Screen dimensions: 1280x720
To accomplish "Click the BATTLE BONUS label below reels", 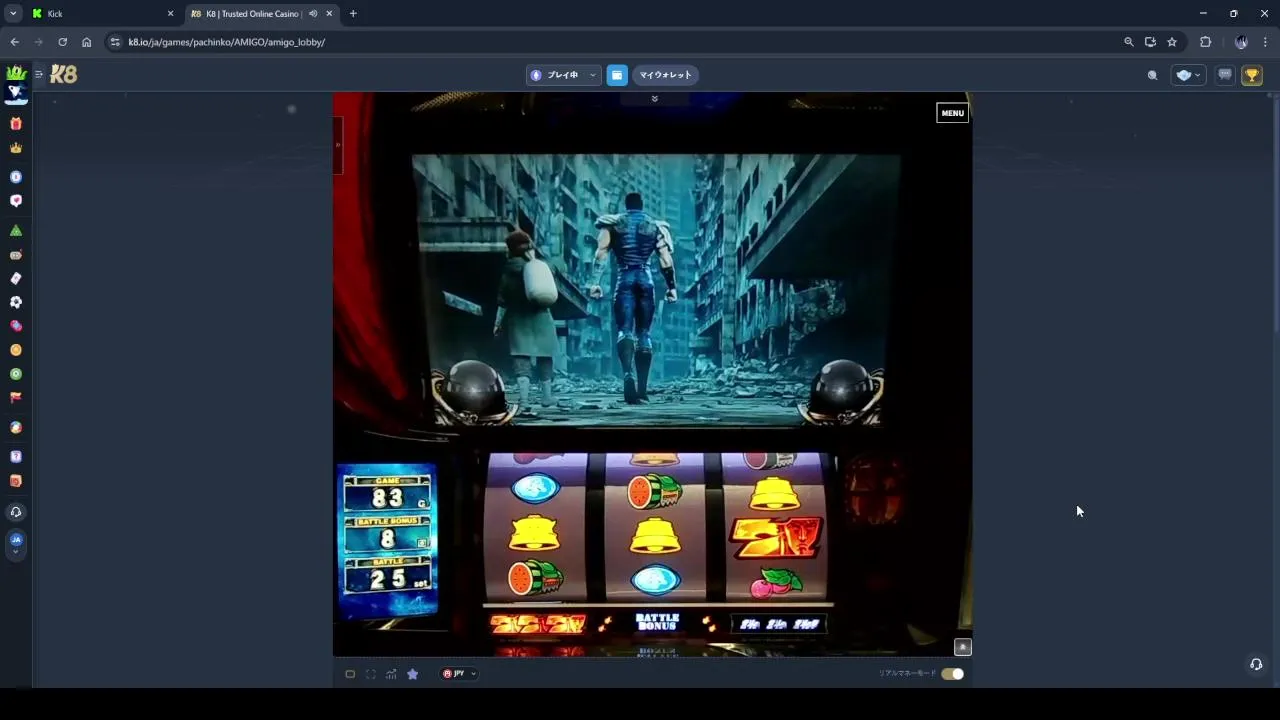I will pos(657,622).
